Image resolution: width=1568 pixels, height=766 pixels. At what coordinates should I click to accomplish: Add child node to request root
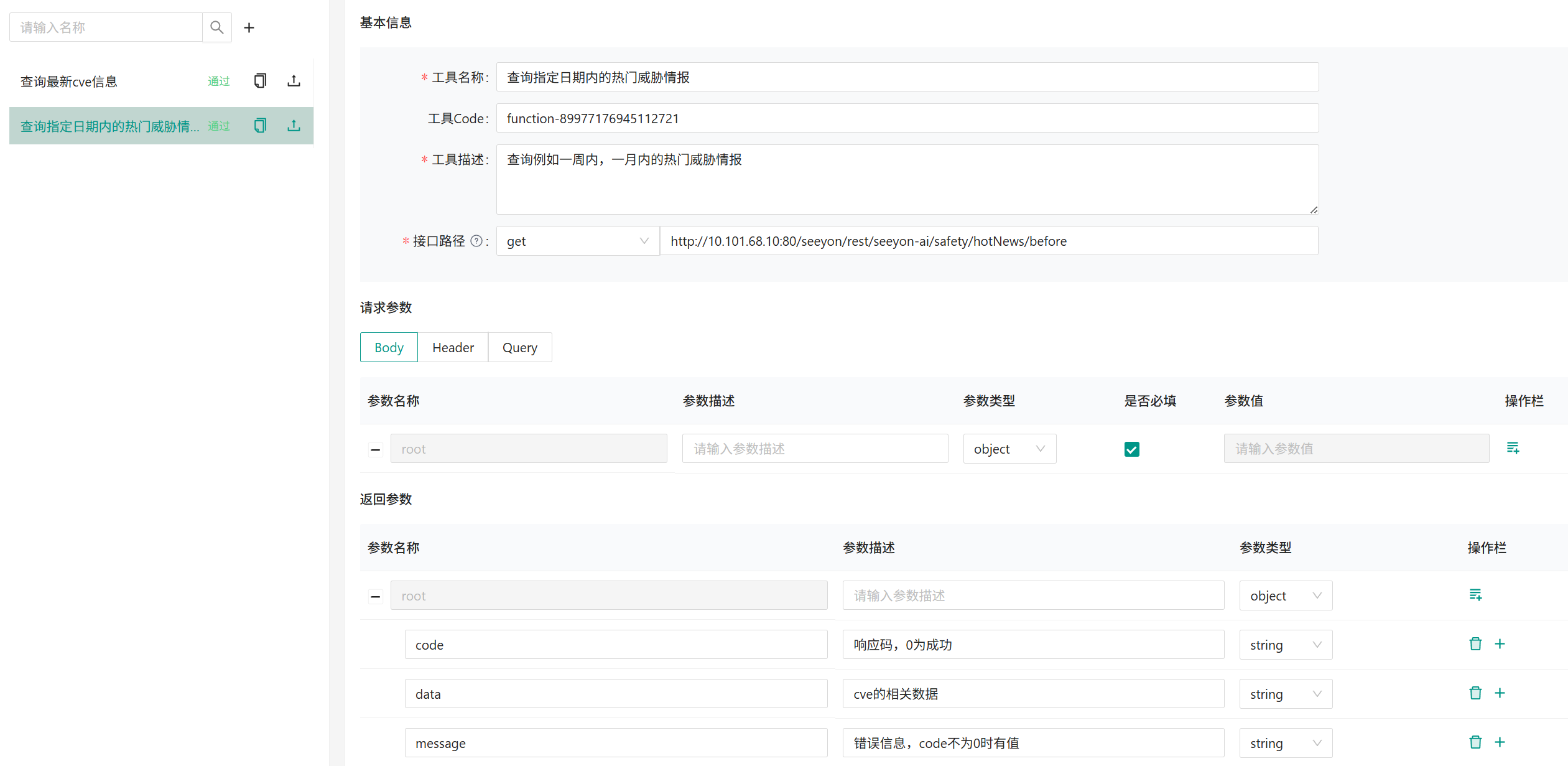[1513, 448]
